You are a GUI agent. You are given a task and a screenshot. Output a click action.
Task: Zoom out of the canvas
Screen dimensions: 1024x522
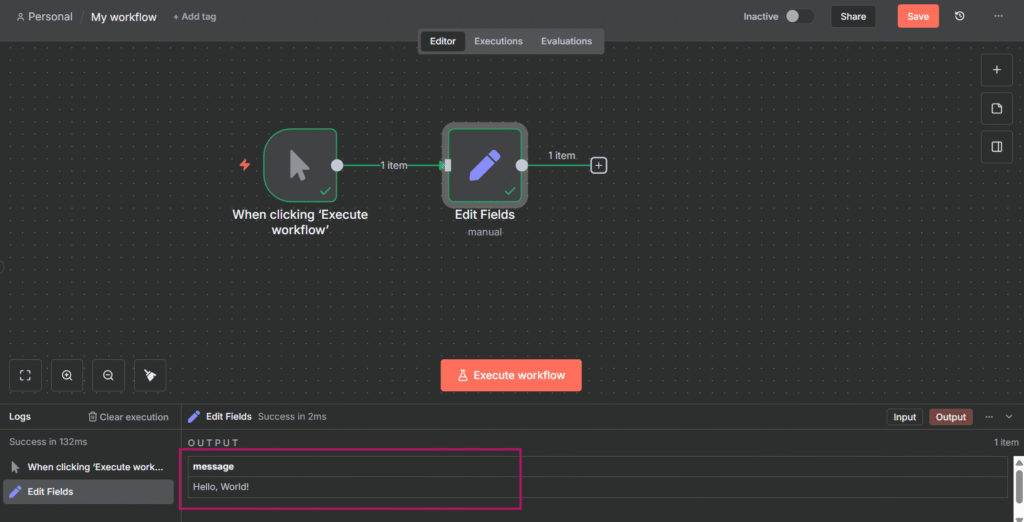108,375
